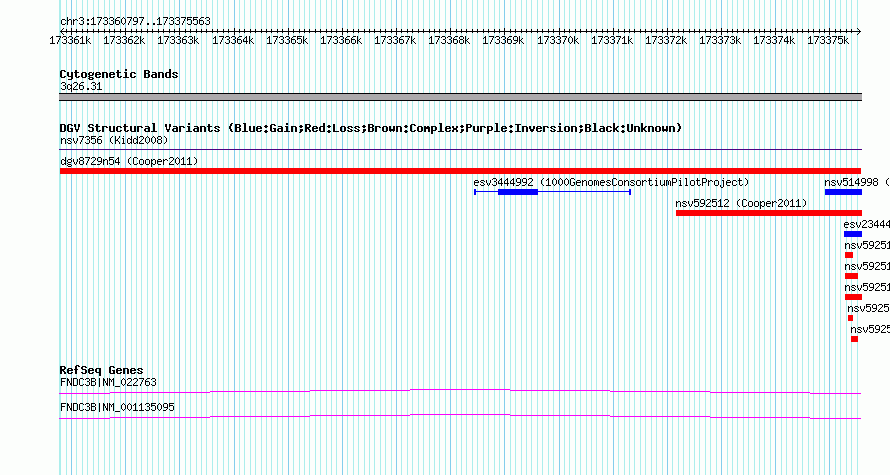Image resolution: width=890 pixels, height=475 pixels.
Task: Click the dgv8729n54 (Cooper2011) variant label
Action: 129,162
